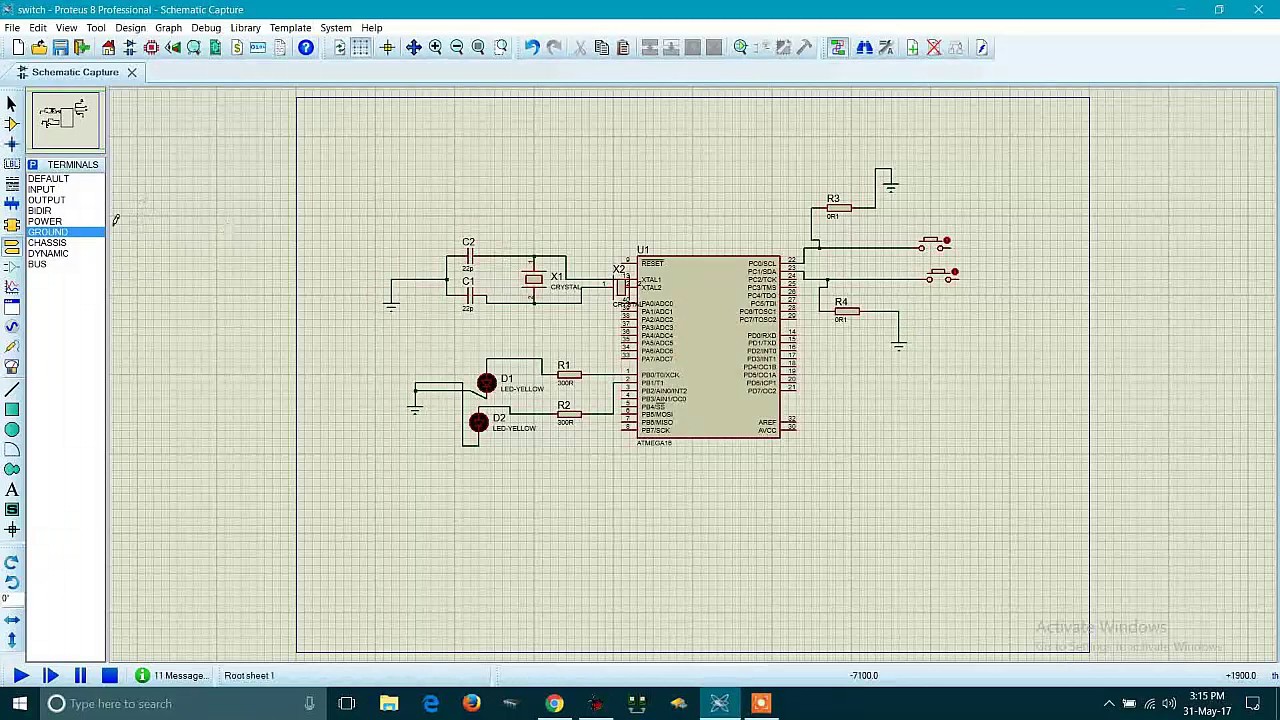1280x720 pixels.
Task: Search and tag with binoculars icon
Action: pos(864,47)
